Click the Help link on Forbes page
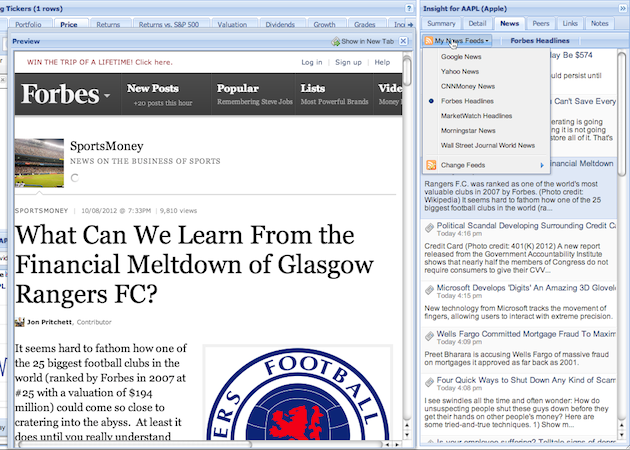This screenshot has width=630, height=450. [382, 62]
